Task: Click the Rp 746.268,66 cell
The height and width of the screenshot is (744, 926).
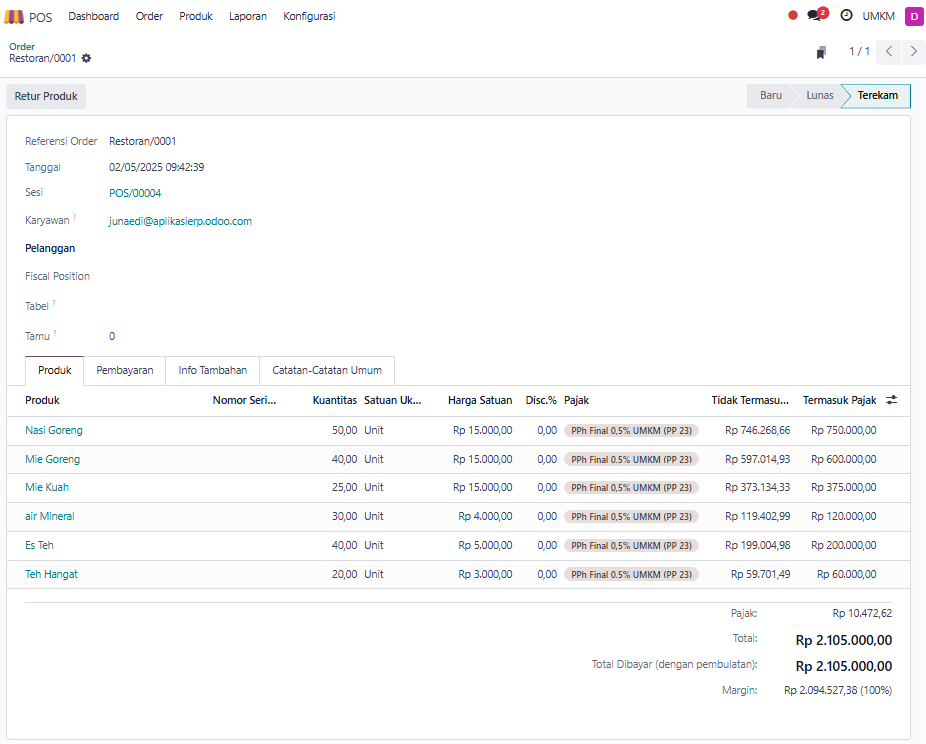Action: (757, 430)
